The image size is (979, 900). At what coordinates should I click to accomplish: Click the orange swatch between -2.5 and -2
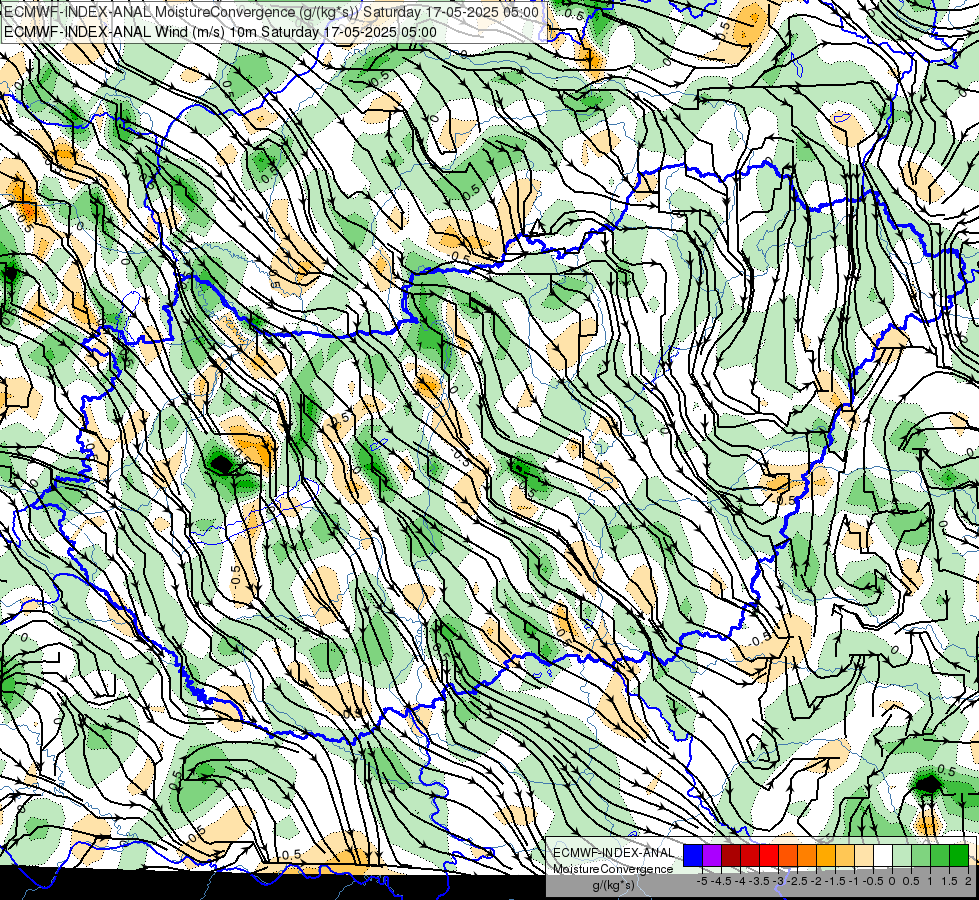pyautogui.click(x=807, y=855)
